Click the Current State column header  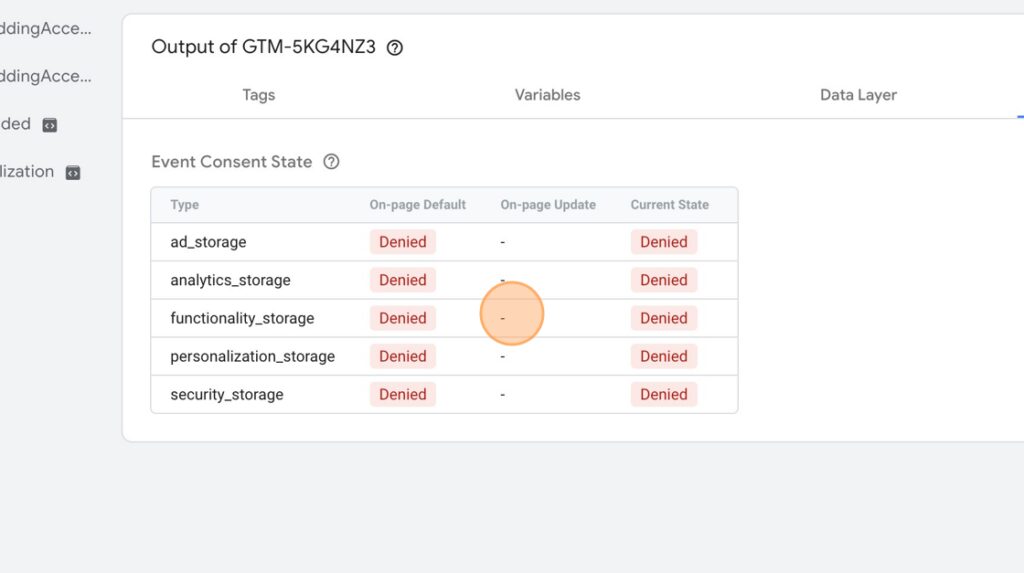(669, 205)
